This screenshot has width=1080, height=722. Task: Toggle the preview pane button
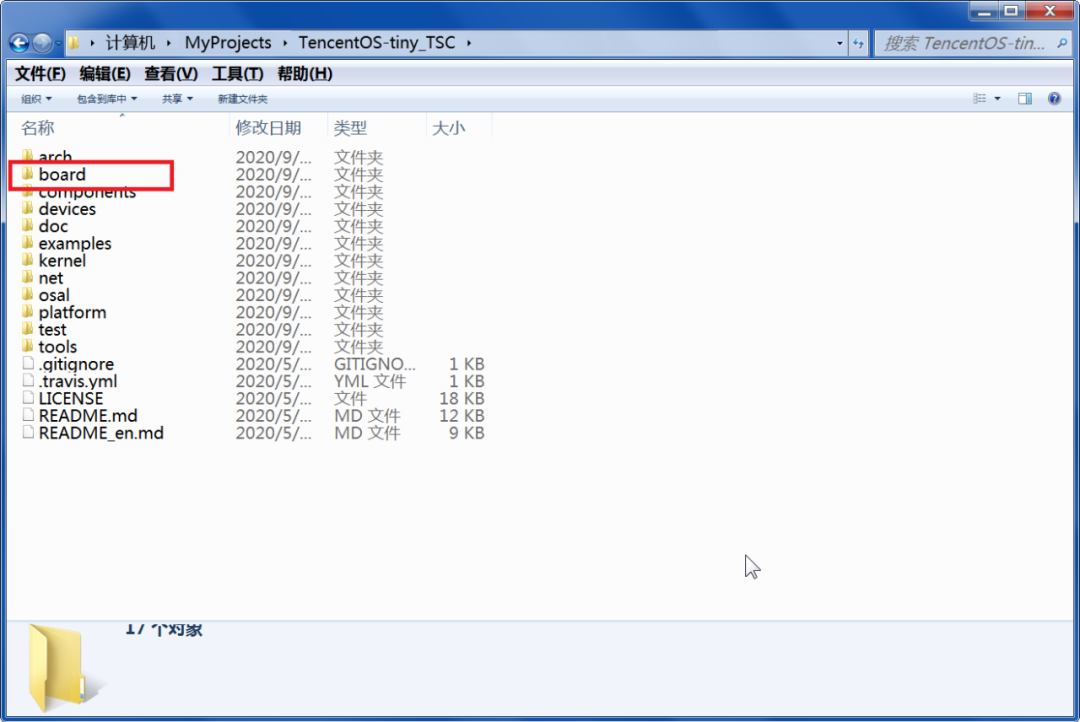click(x=1025, y=99)
